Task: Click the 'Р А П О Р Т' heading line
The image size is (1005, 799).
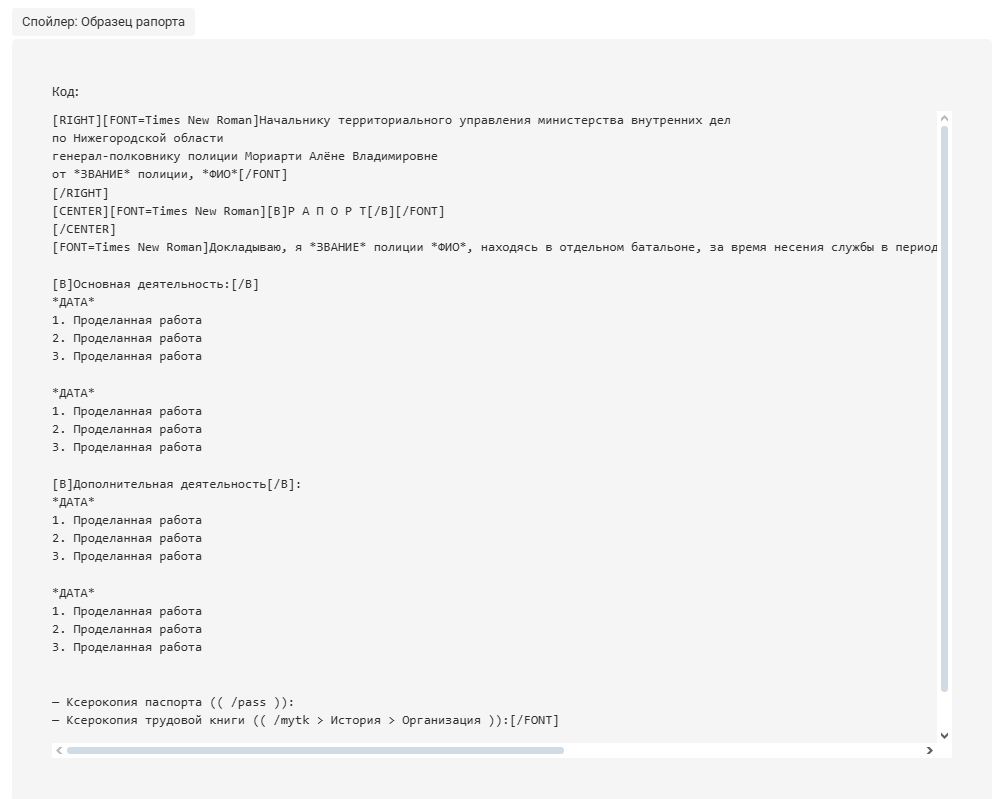Action: [x=327, y=211]
